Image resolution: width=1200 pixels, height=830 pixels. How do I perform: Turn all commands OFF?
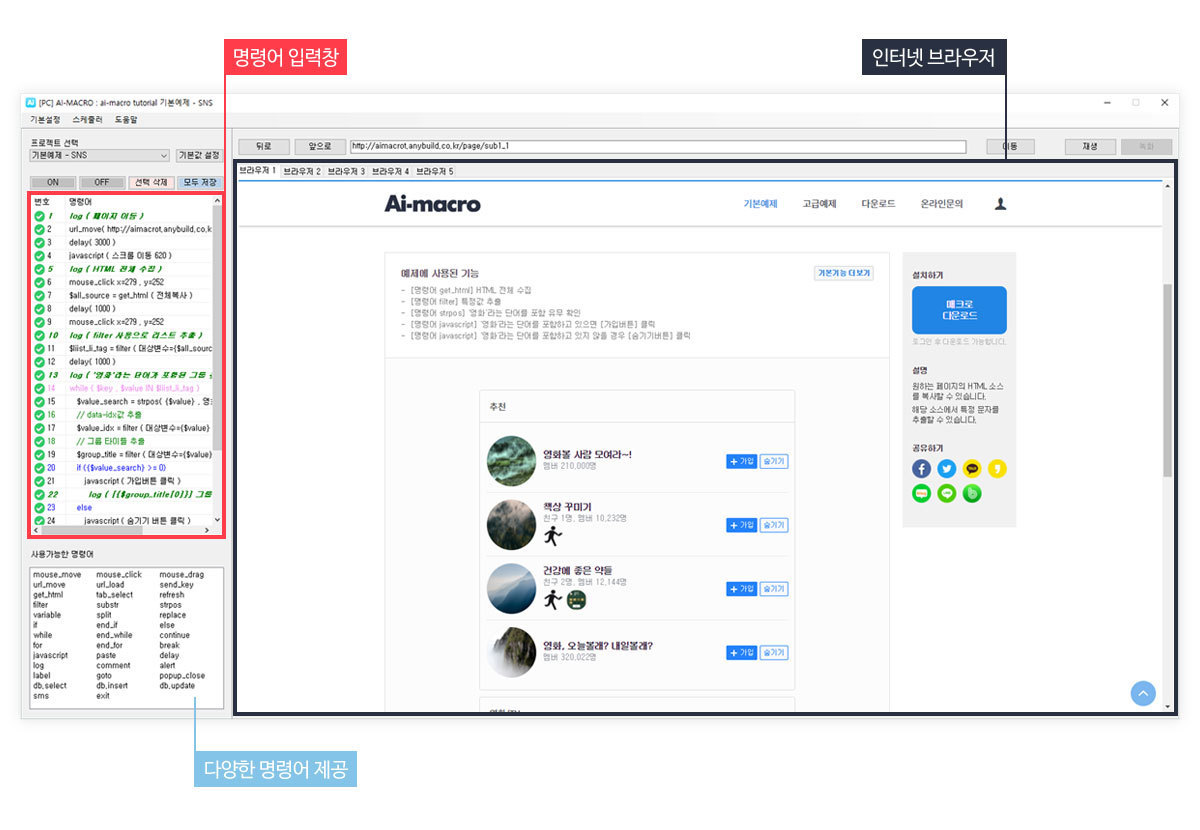[x=102, y=183]
